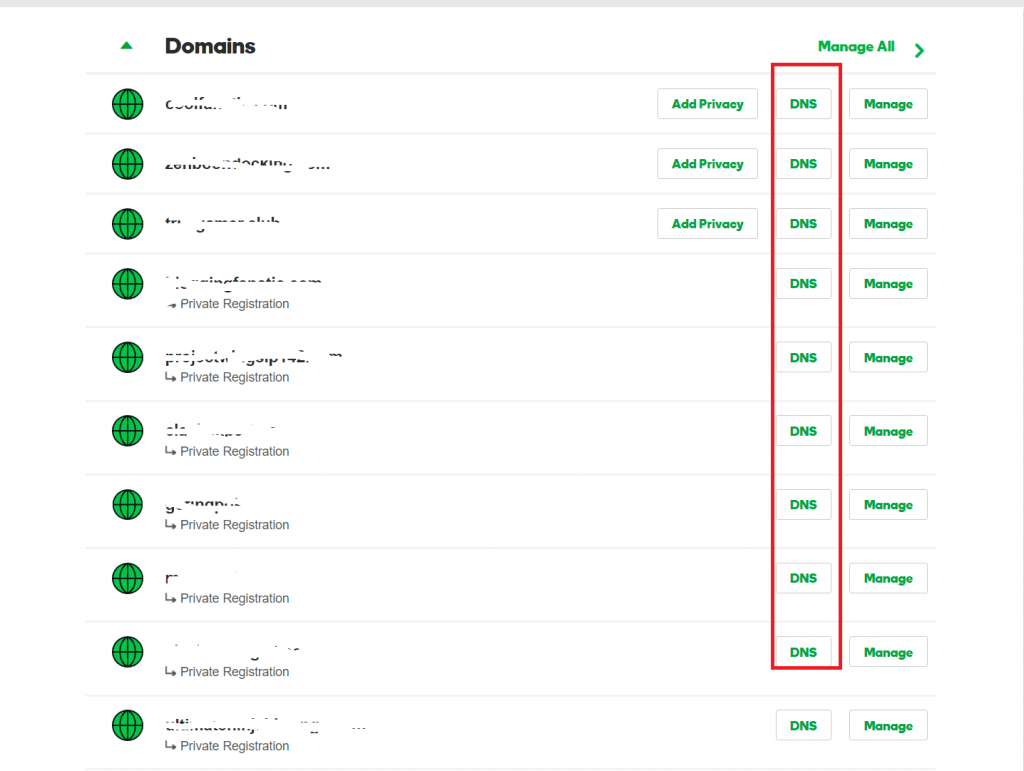Open DNS for the tenth domain row
This screenshot has height=771, width=1024.
tap(803, 725)
